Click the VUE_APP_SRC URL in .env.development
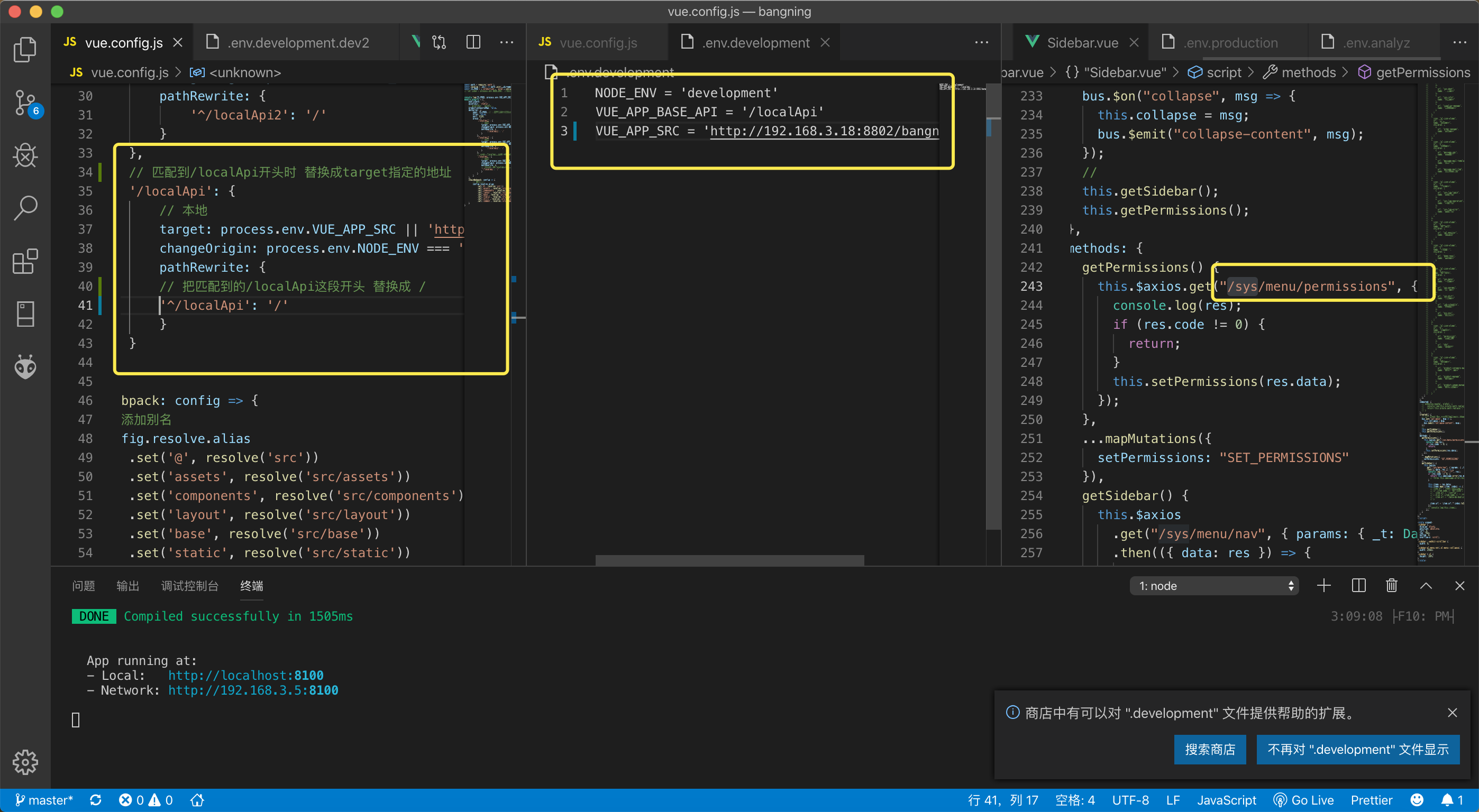 pyautogui.click(x=825, y=131)
